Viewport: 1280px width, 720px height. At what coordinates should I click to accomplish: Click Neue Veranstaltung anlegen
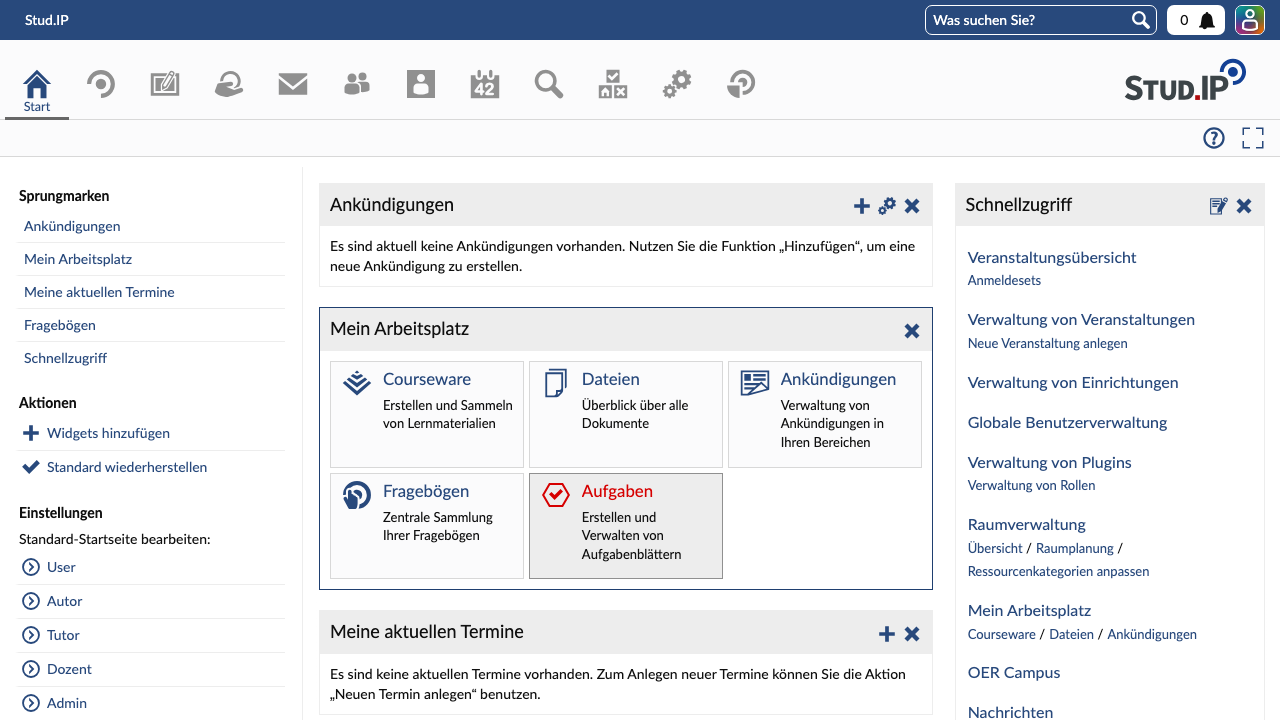[x=1048, y=343]
